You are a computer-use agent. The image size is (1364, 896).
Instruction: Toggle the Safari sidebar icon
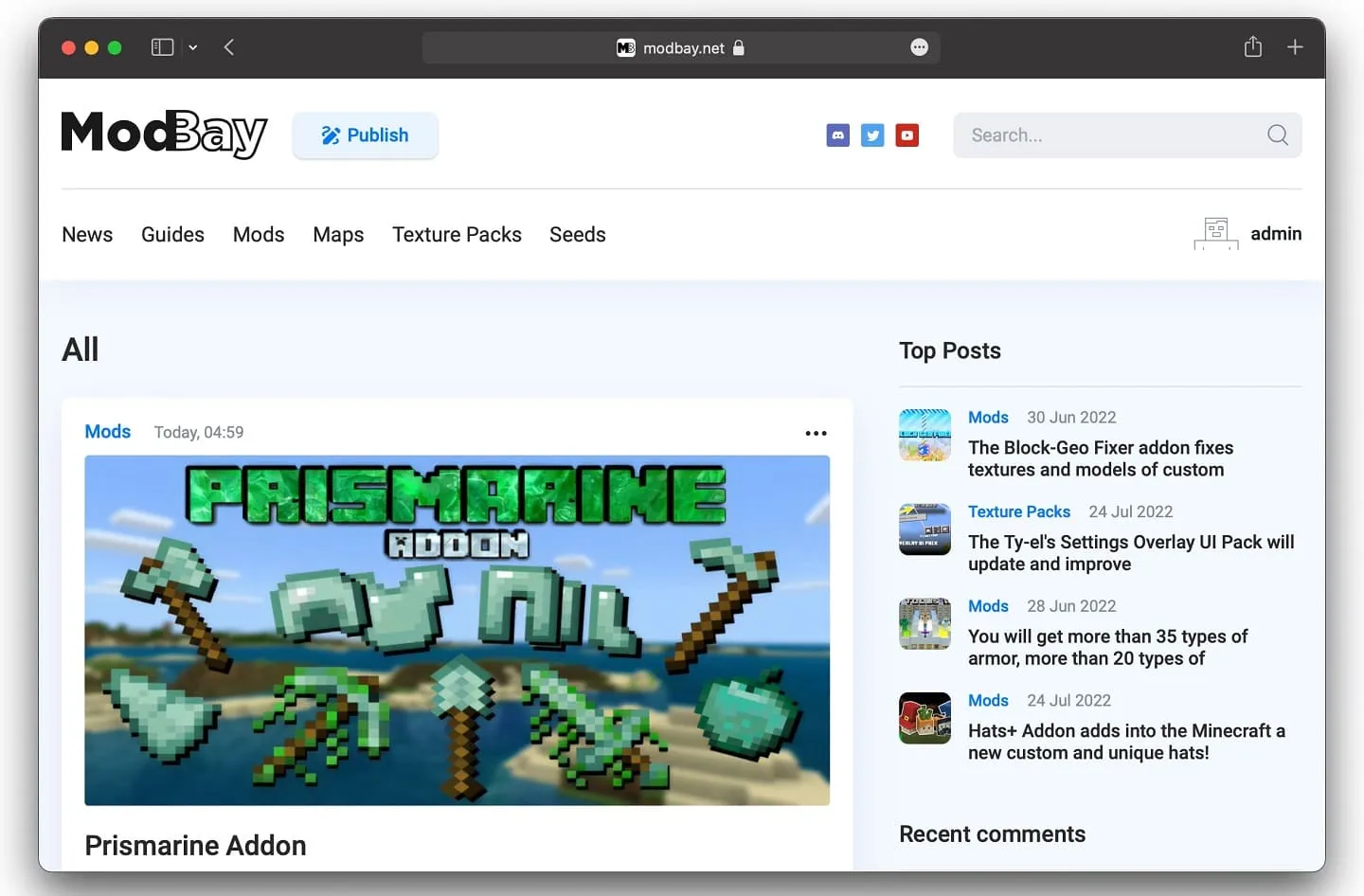[x=162, y=47]
